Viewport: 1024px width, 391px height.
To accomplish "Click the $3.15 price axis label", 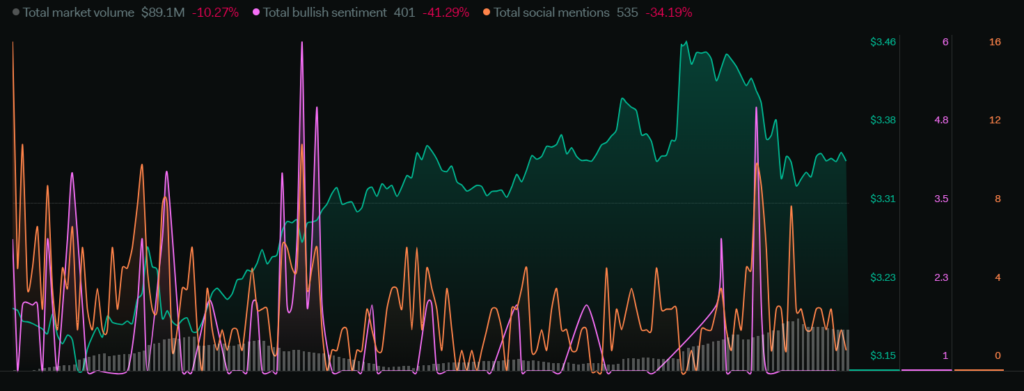I will coord(883,356).
